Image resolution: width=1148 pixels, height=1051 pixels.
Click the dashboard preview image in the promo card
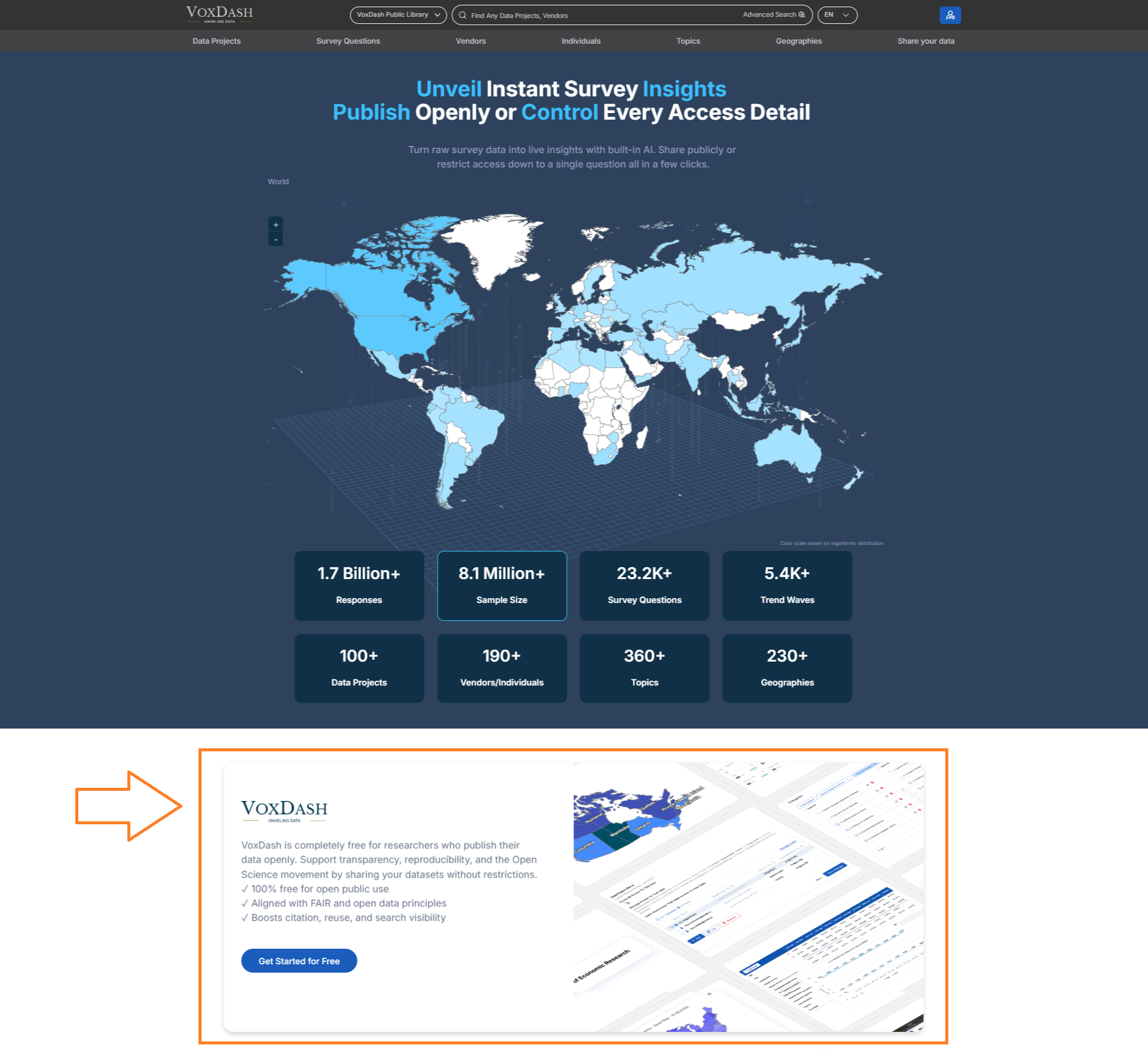[x=747, y=897]
